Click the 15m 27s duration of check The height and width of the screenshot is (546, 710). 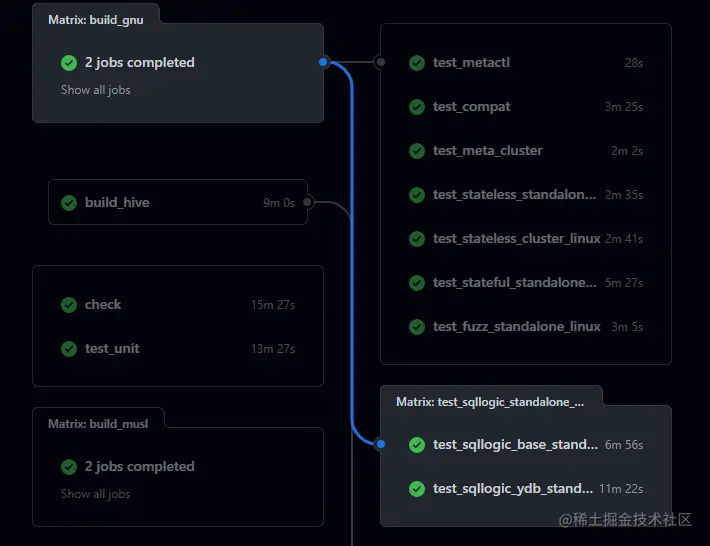273,305
